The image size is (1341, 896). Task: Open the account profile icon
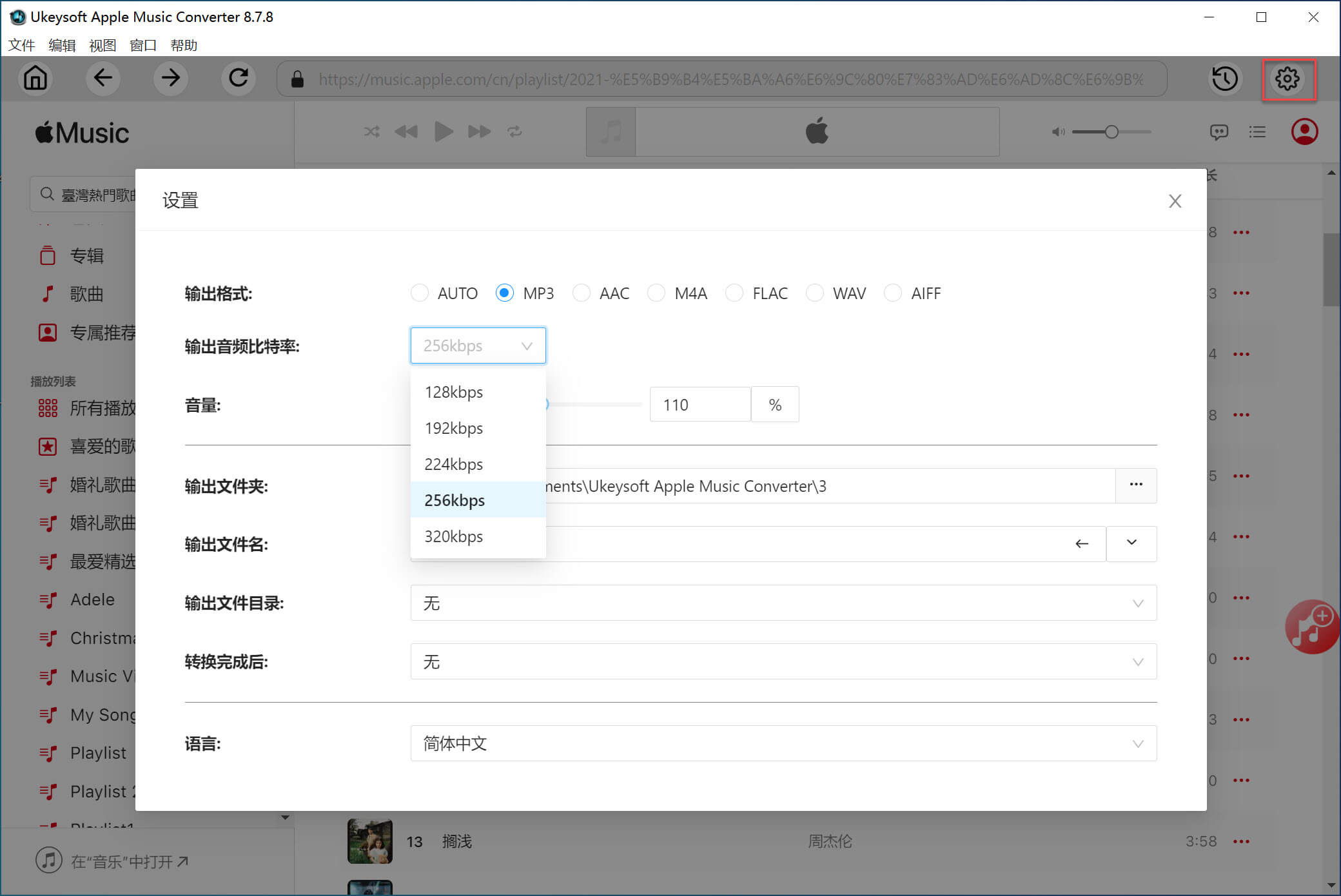point(1304,131)
